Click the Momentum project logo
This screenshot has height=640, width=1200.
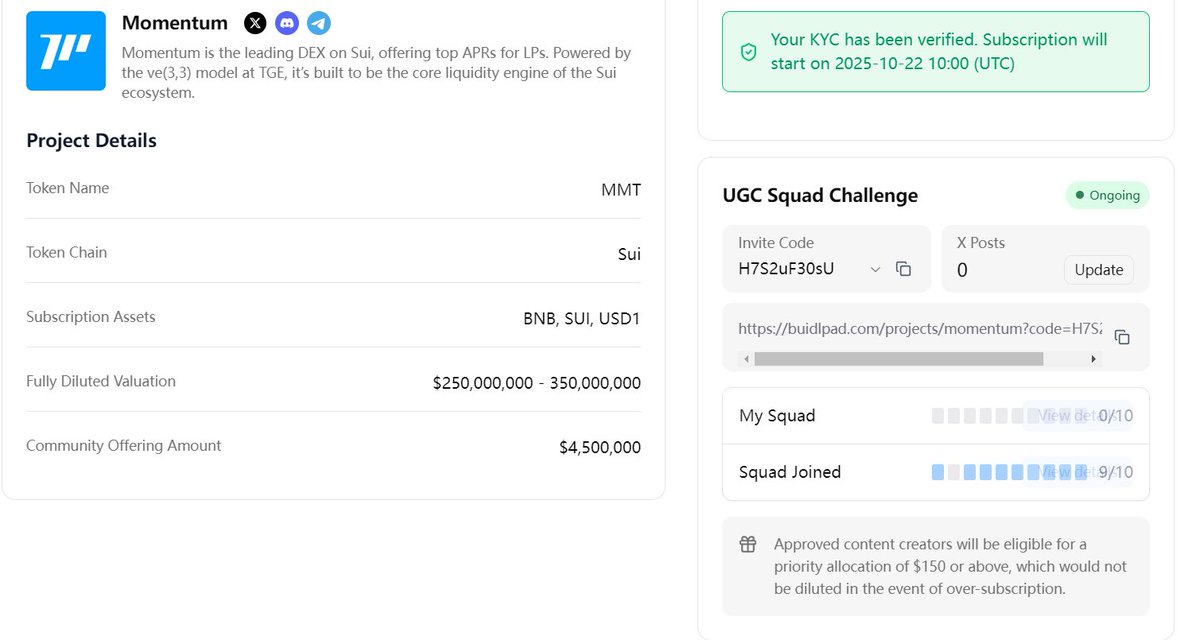pyautogui.click(x=66, y=51)
